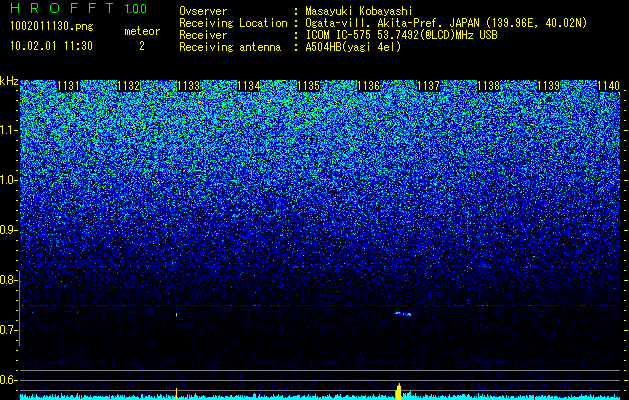Screen dimensions: 629x400
Task: Click the 0.9 frequency axis label
Action: [9, 230]
